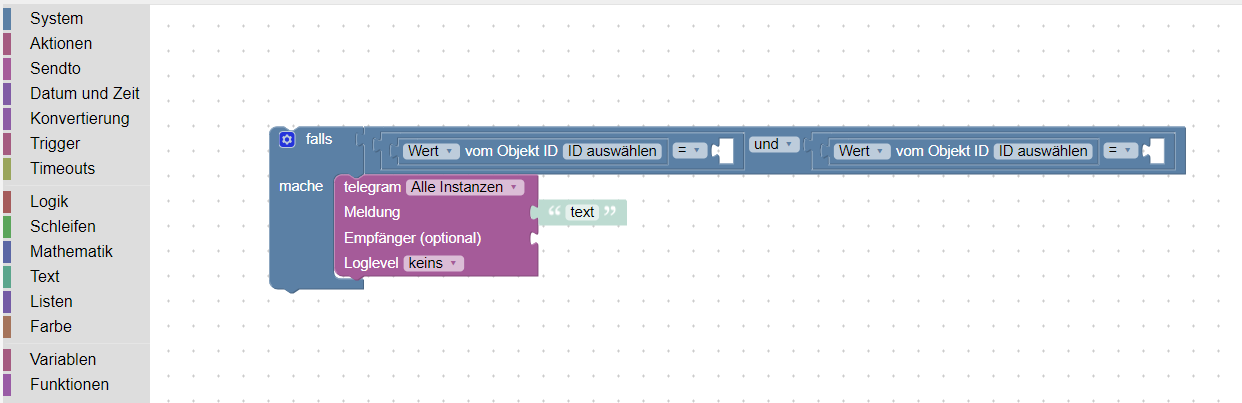This screenshot has width=1242, height=403.
Task: Select the first ID auswählen object field
Action: click(612, 151)
